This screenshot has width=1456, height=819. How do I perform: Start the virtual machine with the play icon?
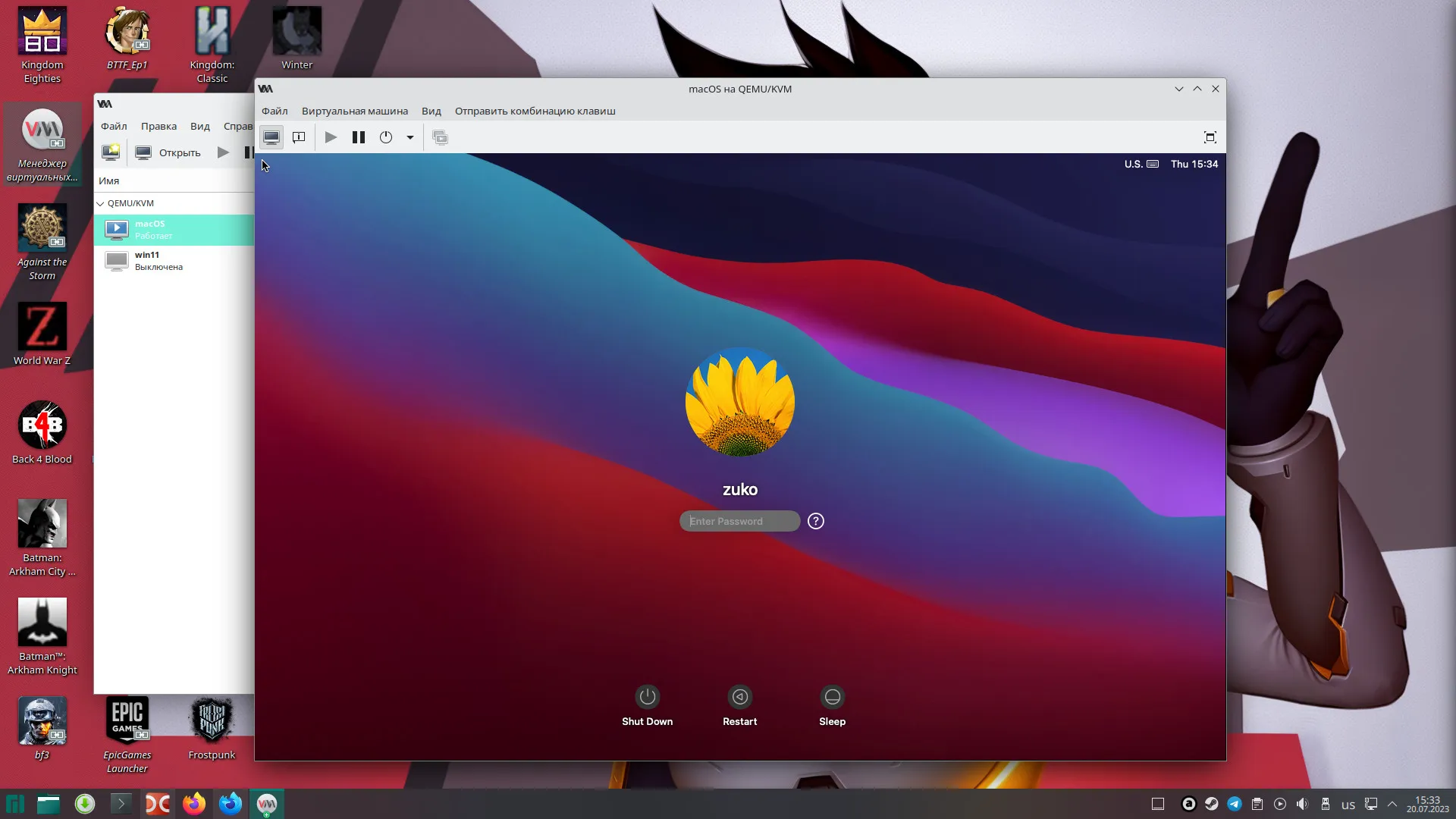tap(331, 137)
